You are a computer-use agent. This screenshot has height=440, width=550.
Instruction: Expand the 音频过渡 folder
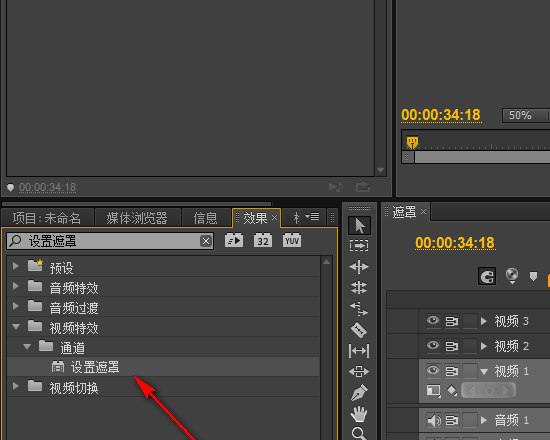tap(15, 306)
